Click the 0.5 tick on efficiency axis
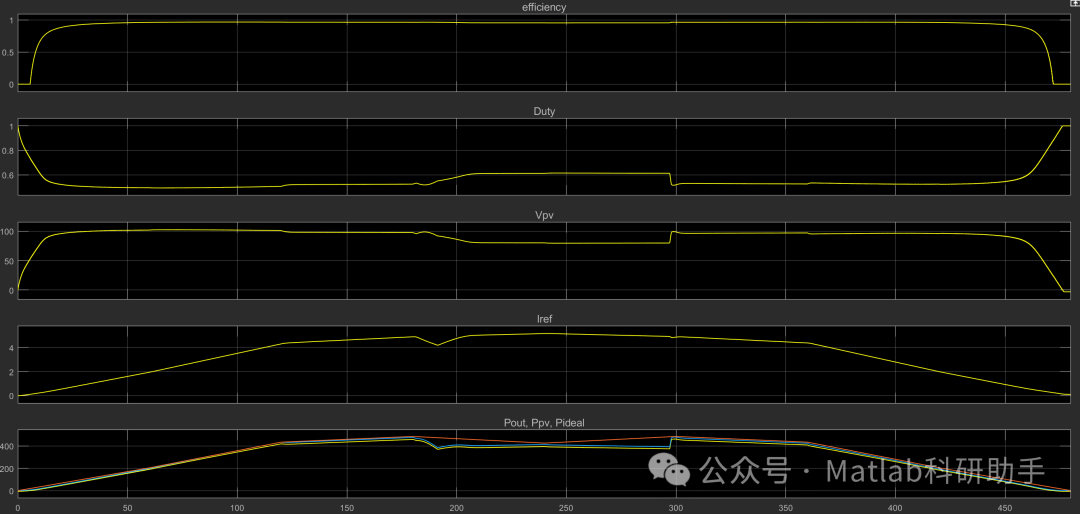Image resolution: width=1080 pixels, height=514 pixels. (x=8, y=52)
